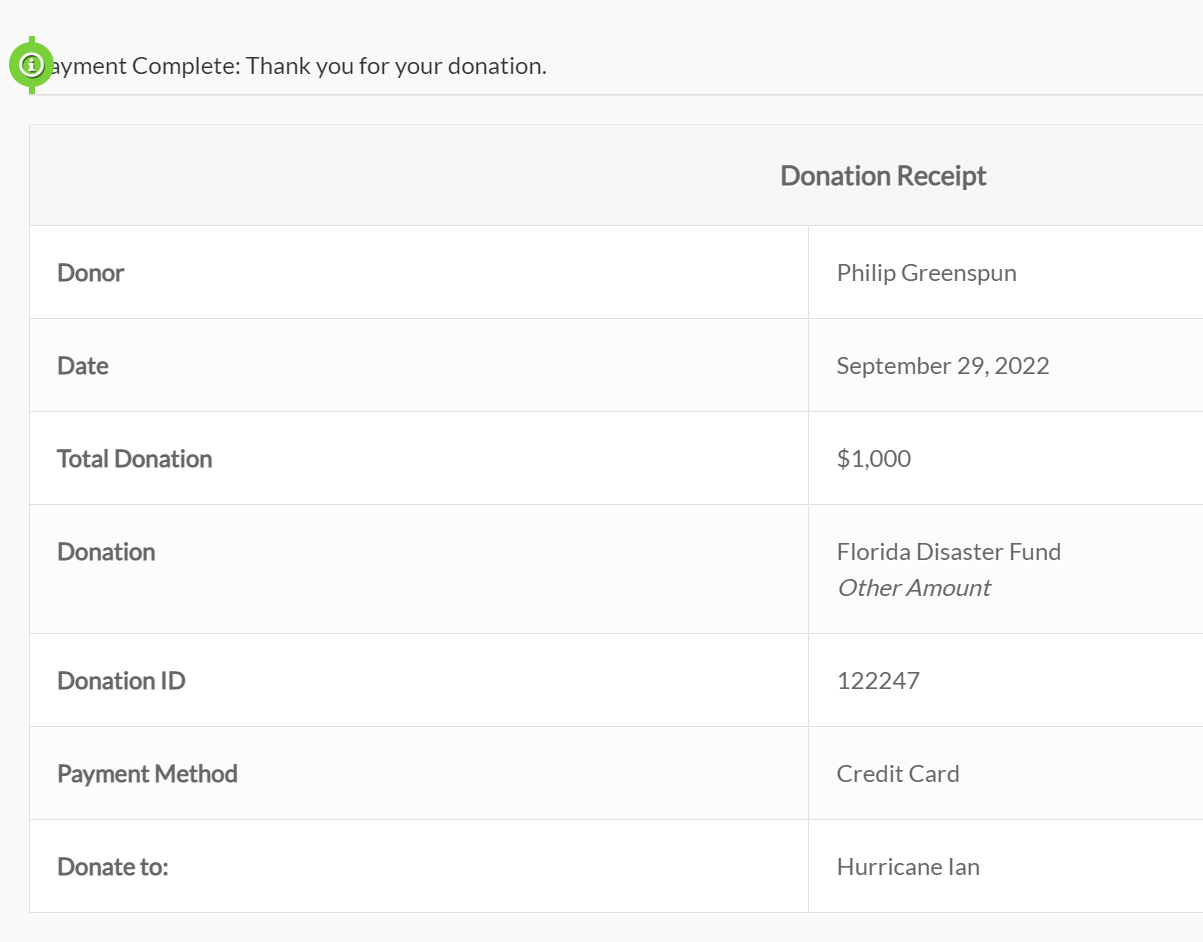
Task: Select the $1,000 amount value
Action: [x=874, y=459]
